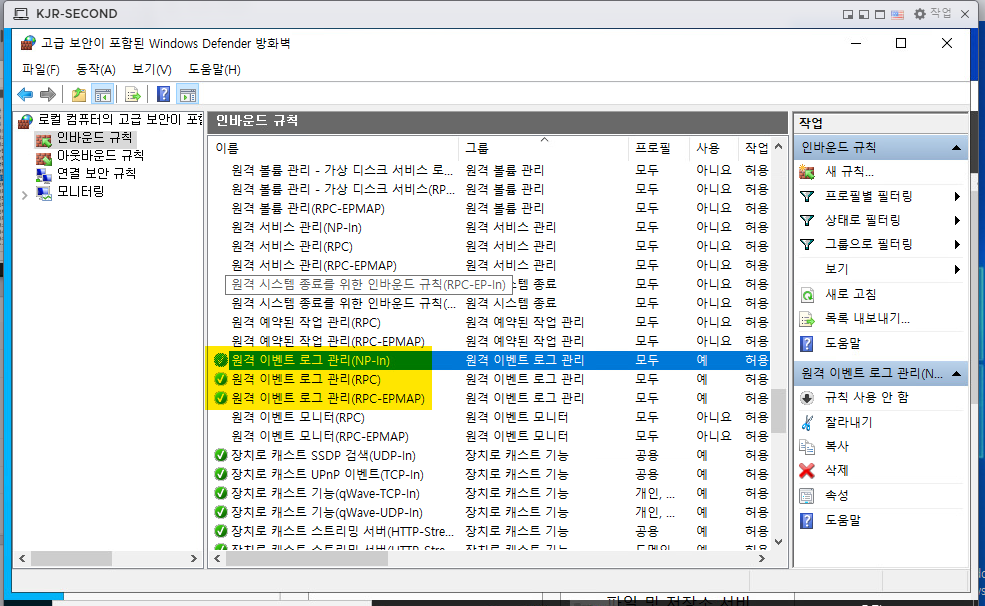Click the 새로 고침 refresh icon

point(807,295)
